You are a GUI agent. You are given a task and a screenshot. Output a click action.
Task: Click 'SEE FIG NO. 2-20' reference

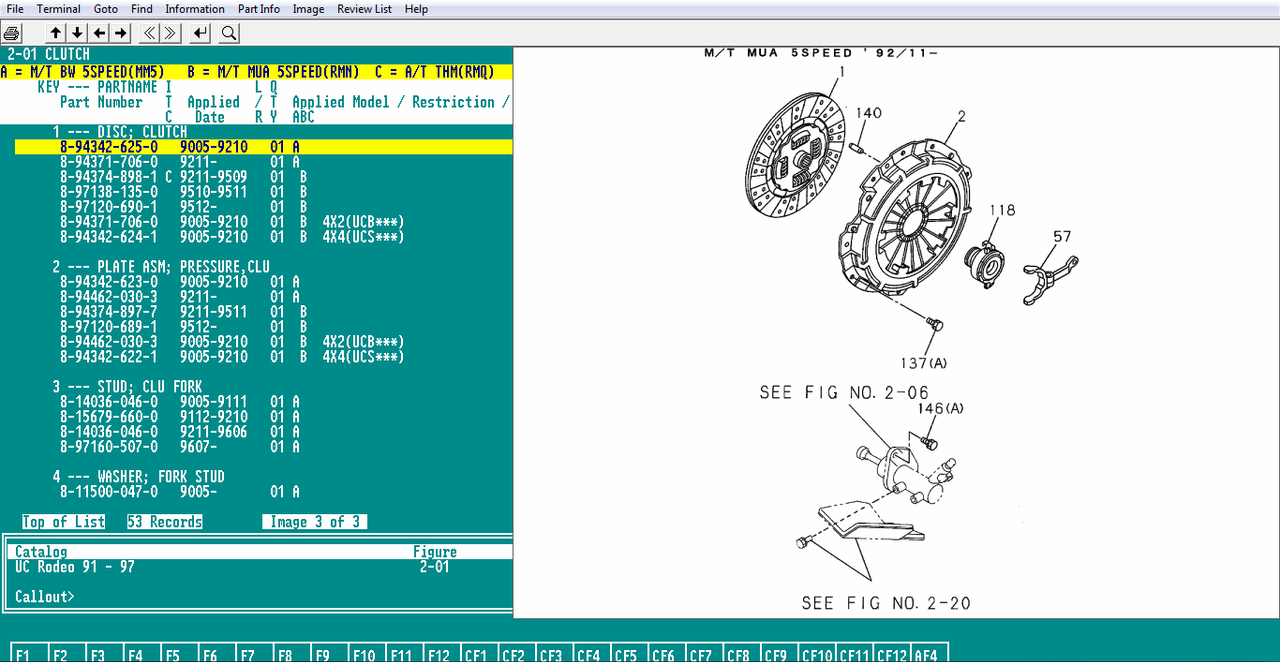click(x=886, y=603)
